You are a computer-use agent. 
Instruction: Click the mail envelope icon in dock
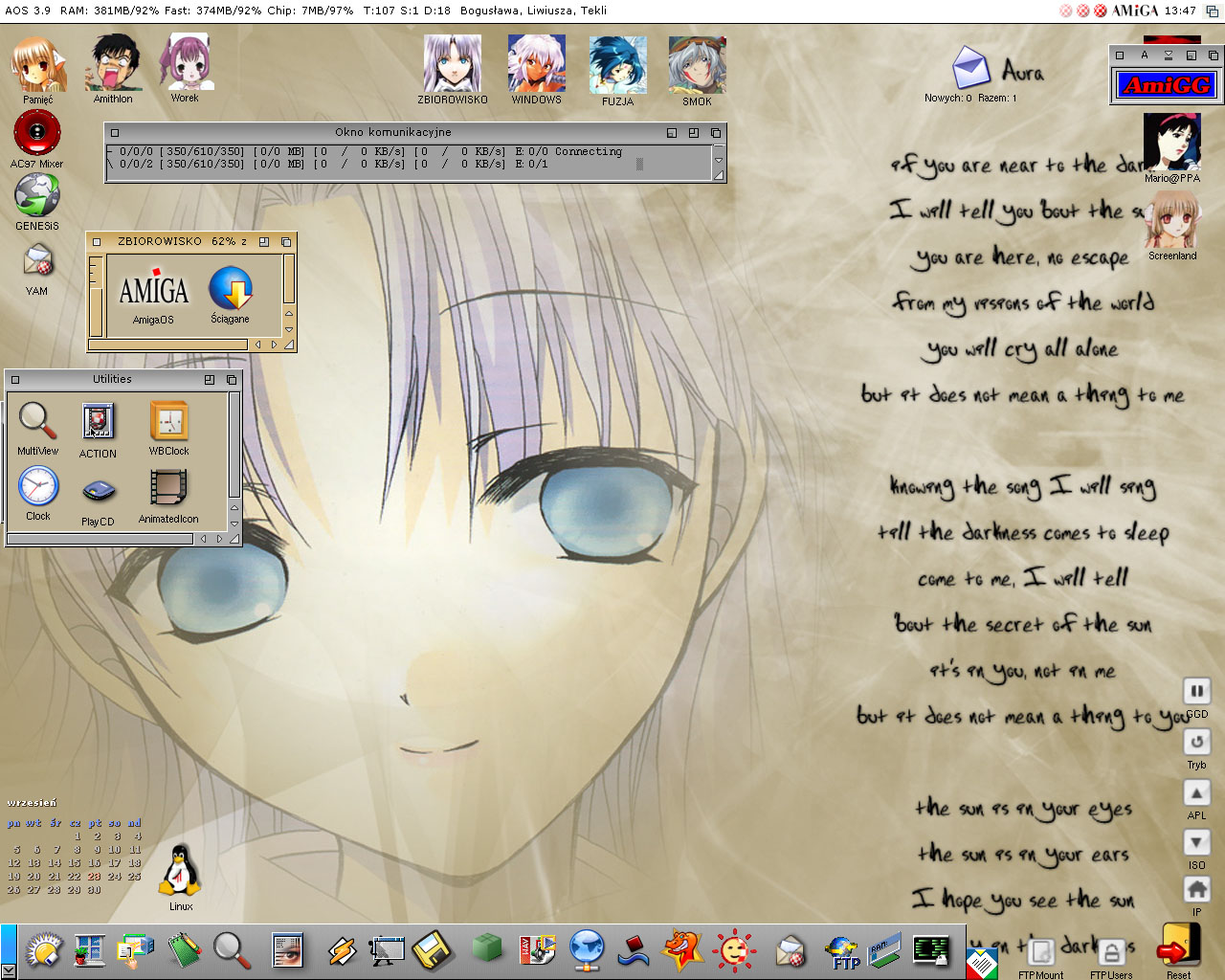[x=790, y=950]
